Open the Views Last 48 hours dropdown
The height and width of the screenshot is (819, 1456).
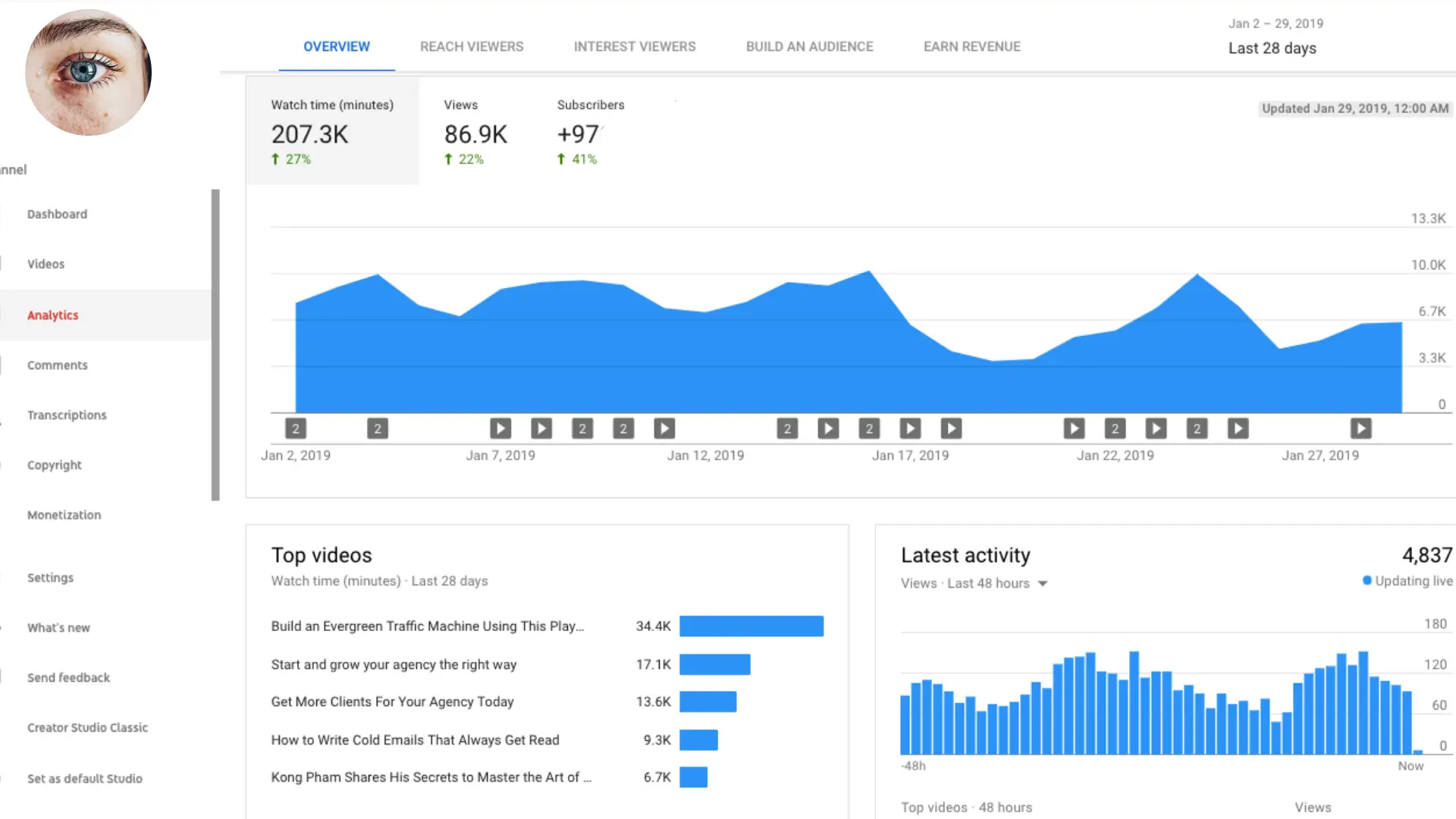[1042, 583]
